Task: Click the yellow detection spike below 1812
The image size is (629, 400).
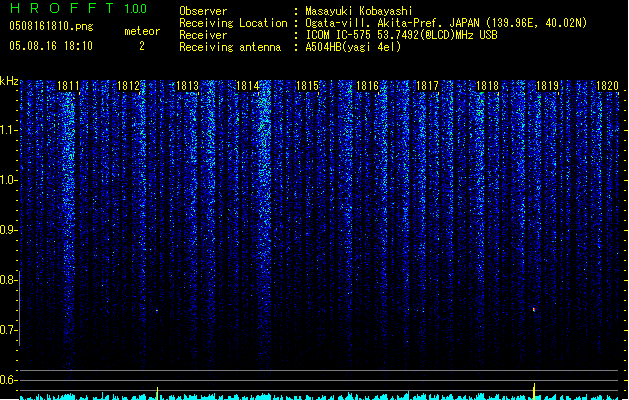Action: tap(157, 394)
